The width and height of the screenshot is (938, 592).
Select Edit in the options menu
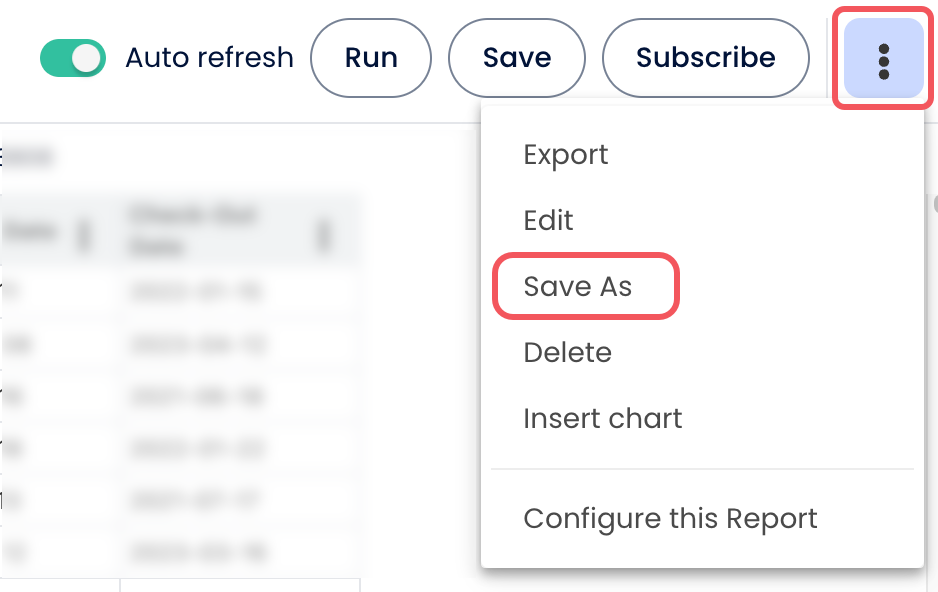coord(549,221)
